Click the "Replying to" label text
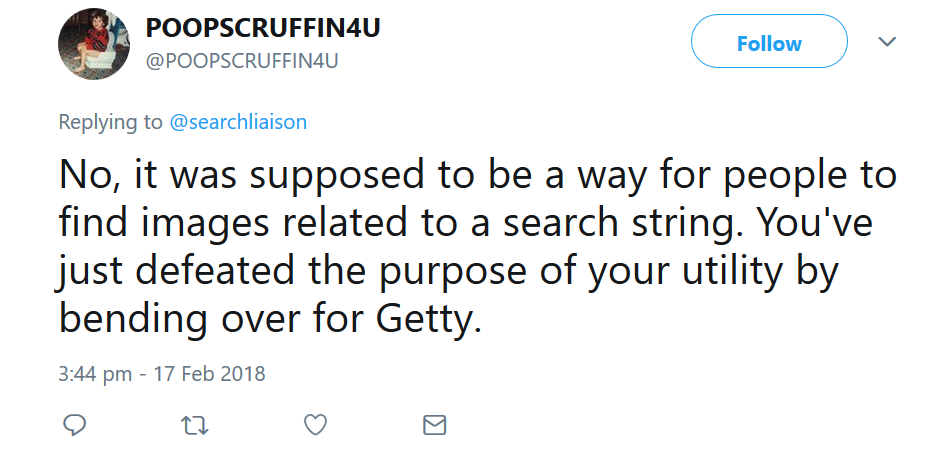The height and width of the screenshot is (471, 943). pos(110,122)
